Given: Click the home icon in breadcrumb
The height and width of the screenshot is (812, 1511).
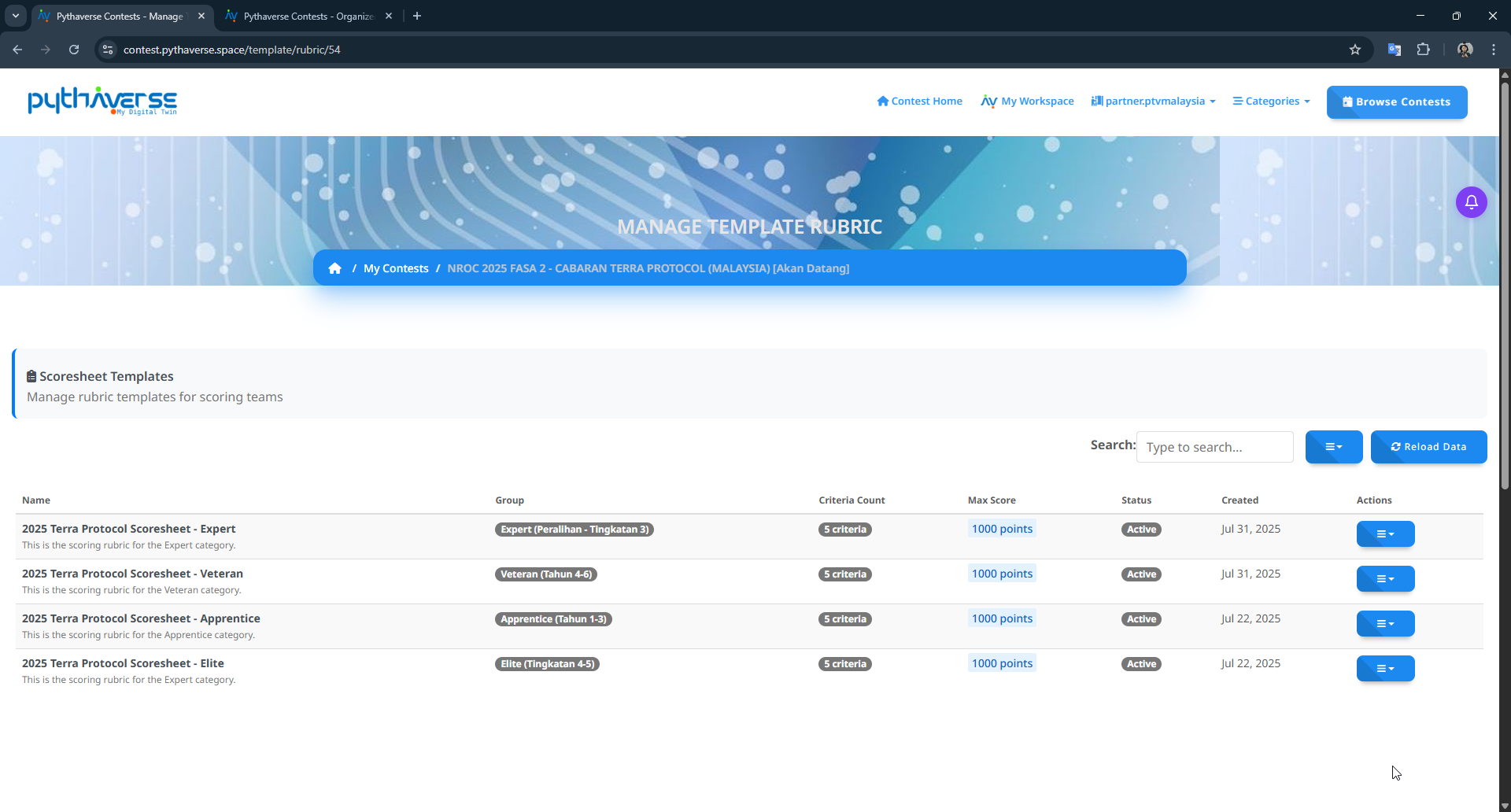Looking at the screenshot, I should coord(334,268).
